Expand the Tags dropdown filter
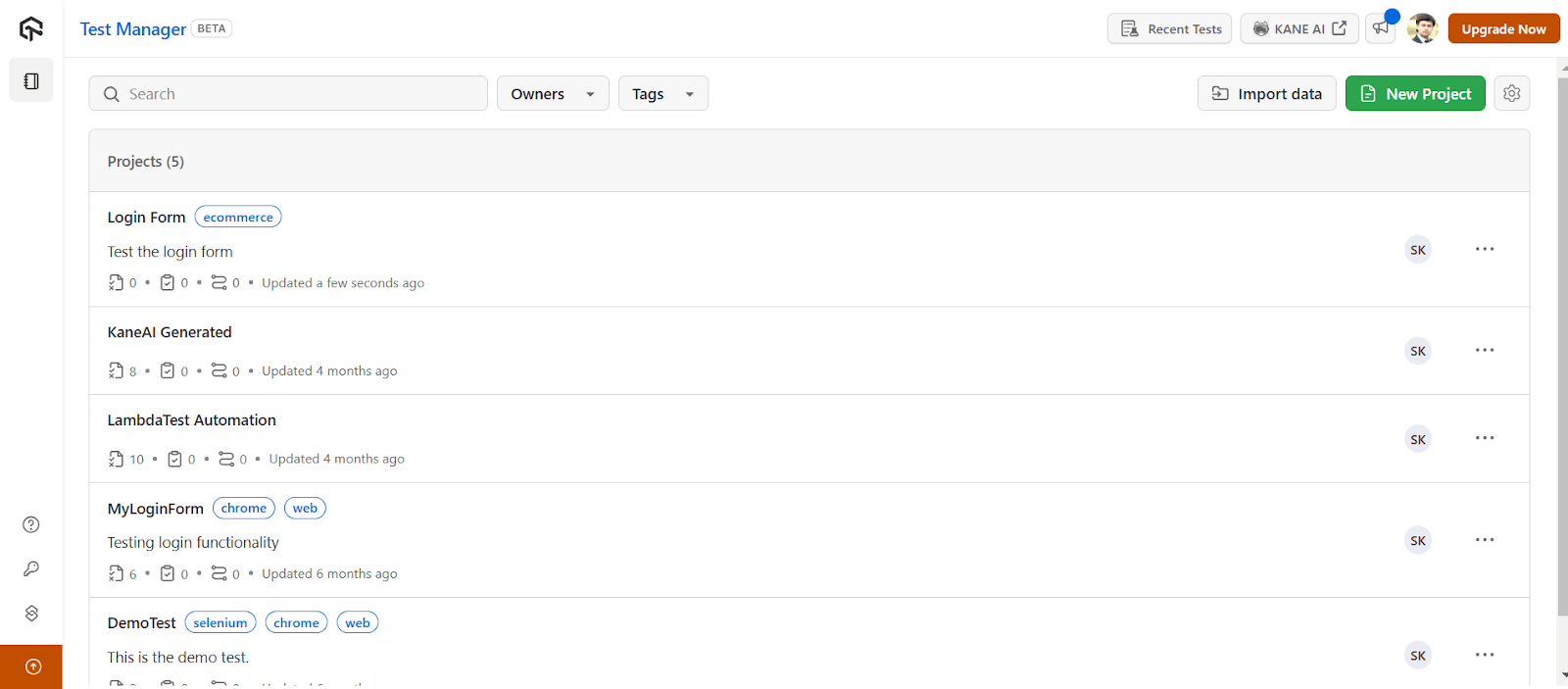This screenshot has height=689, width=1568. coord(662,94)
